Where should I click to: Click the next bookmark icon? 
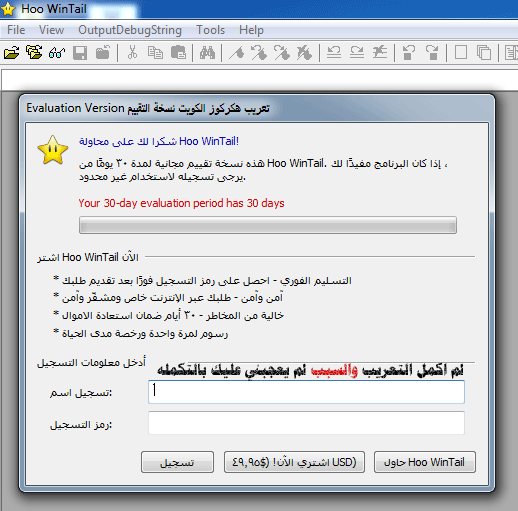[x=282, y=53]
